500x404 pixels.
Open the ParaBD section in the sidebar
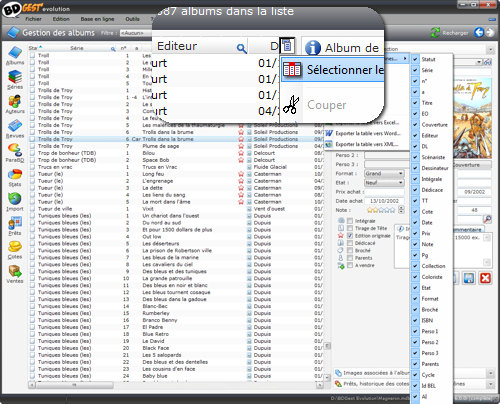(x=15, y=153)
